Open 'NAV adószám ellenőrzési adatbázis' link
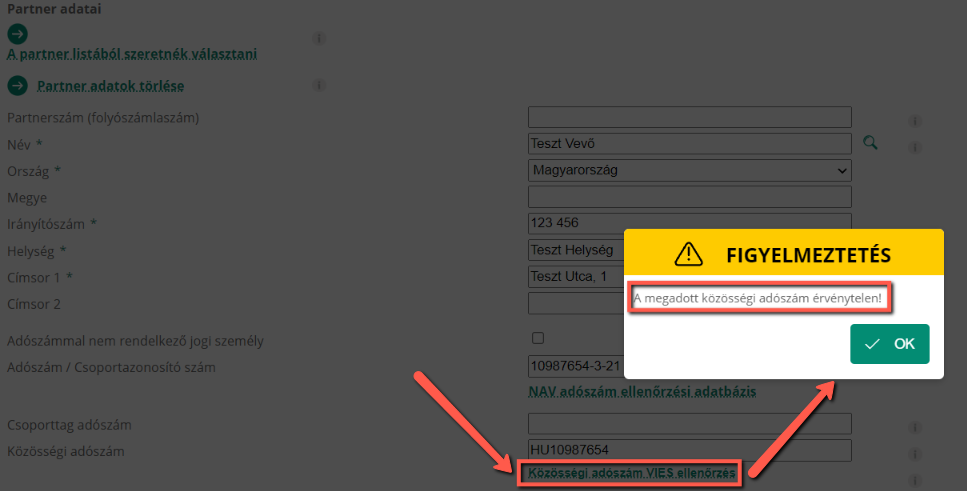This screenshot has width=967, height=491. [642, 392]
